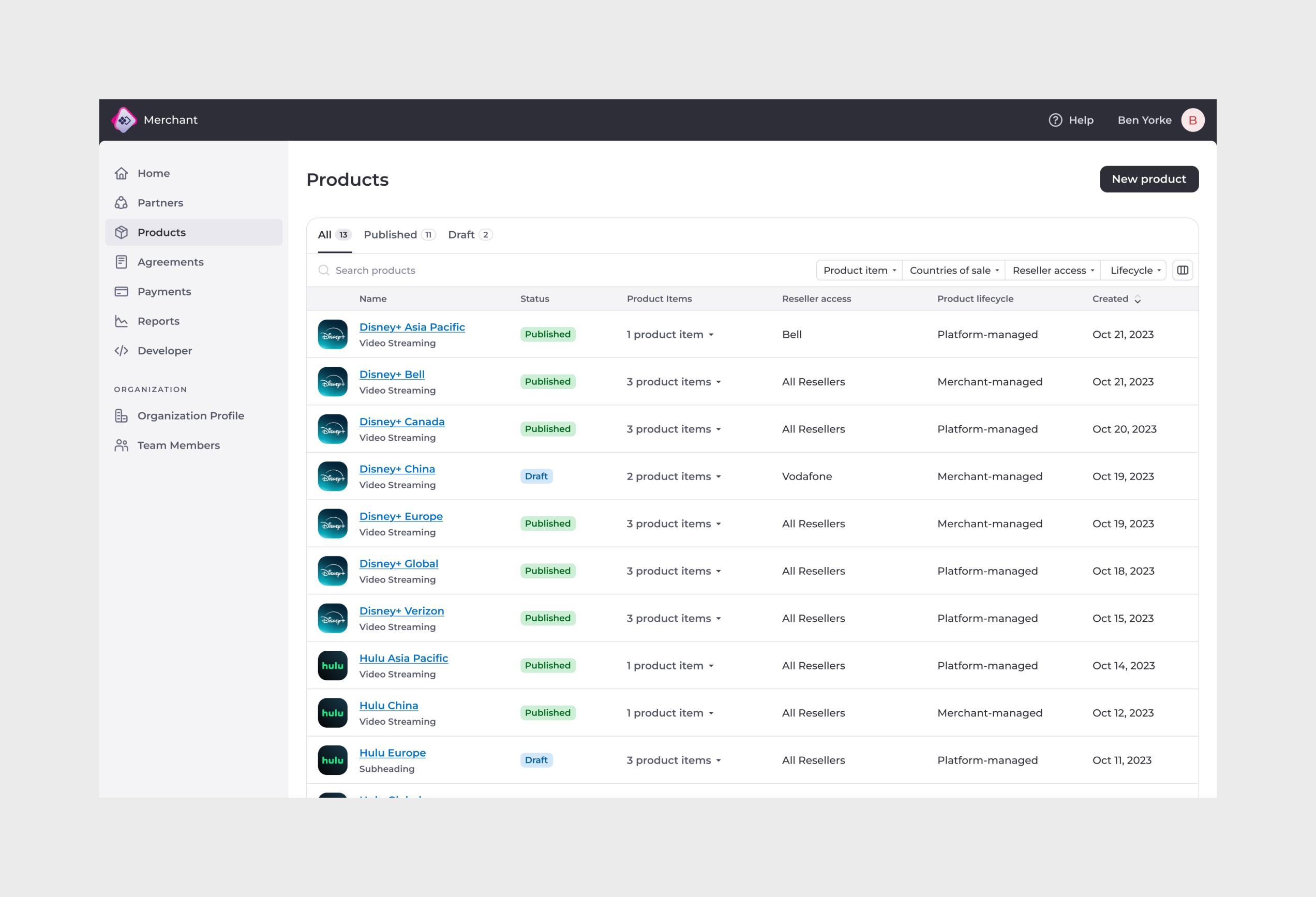This screenshot has width=1316, height=897.
Task: Sort by Created column arrows
Action: 1137,299
